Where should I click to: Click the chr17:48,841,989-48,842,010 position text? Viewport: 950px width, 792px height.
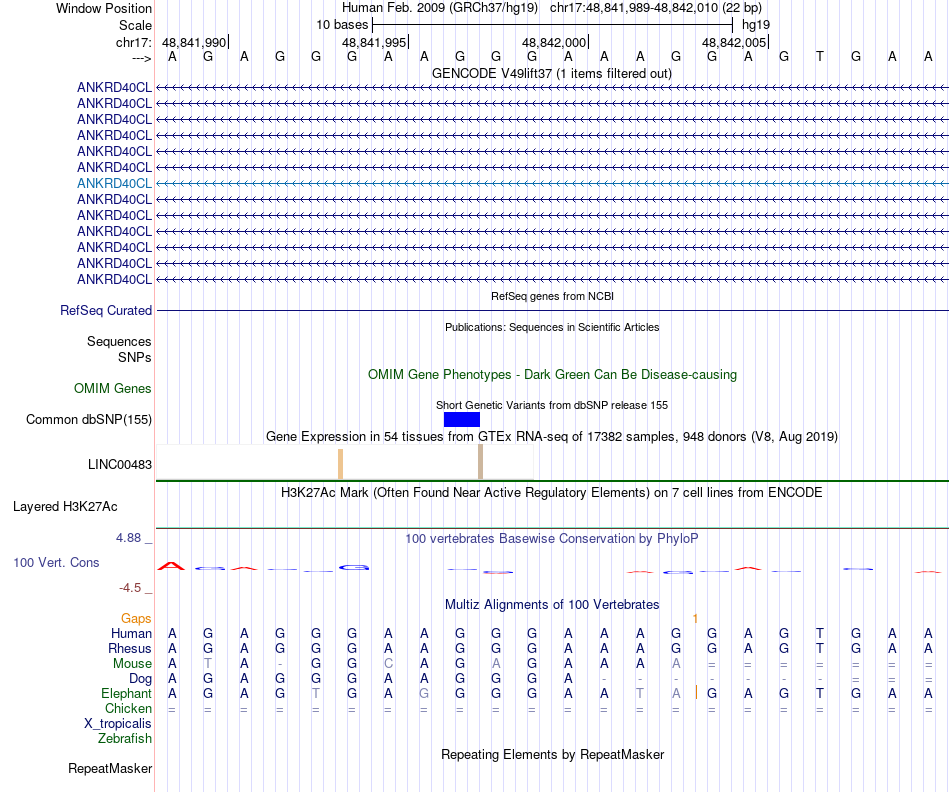tap(656, 8)
